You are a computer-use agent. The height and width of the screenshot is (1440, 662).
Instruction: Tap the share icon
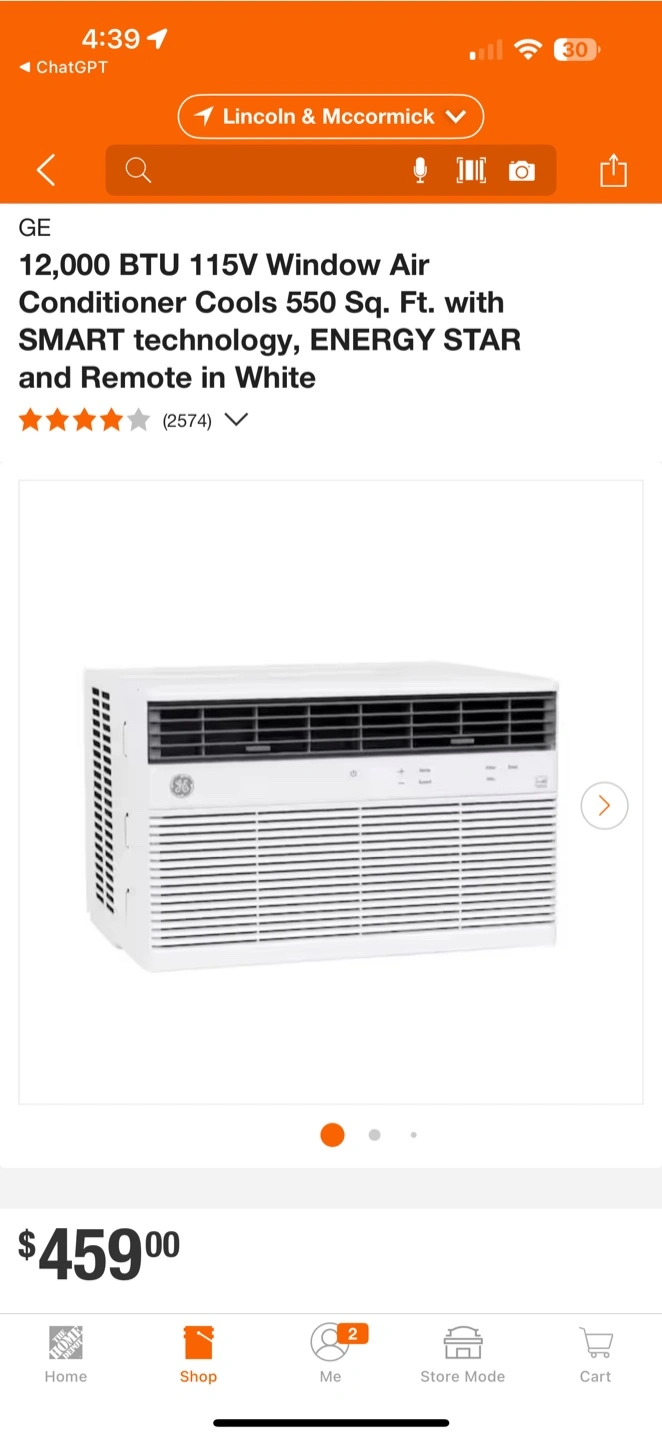tap(613, 170)
